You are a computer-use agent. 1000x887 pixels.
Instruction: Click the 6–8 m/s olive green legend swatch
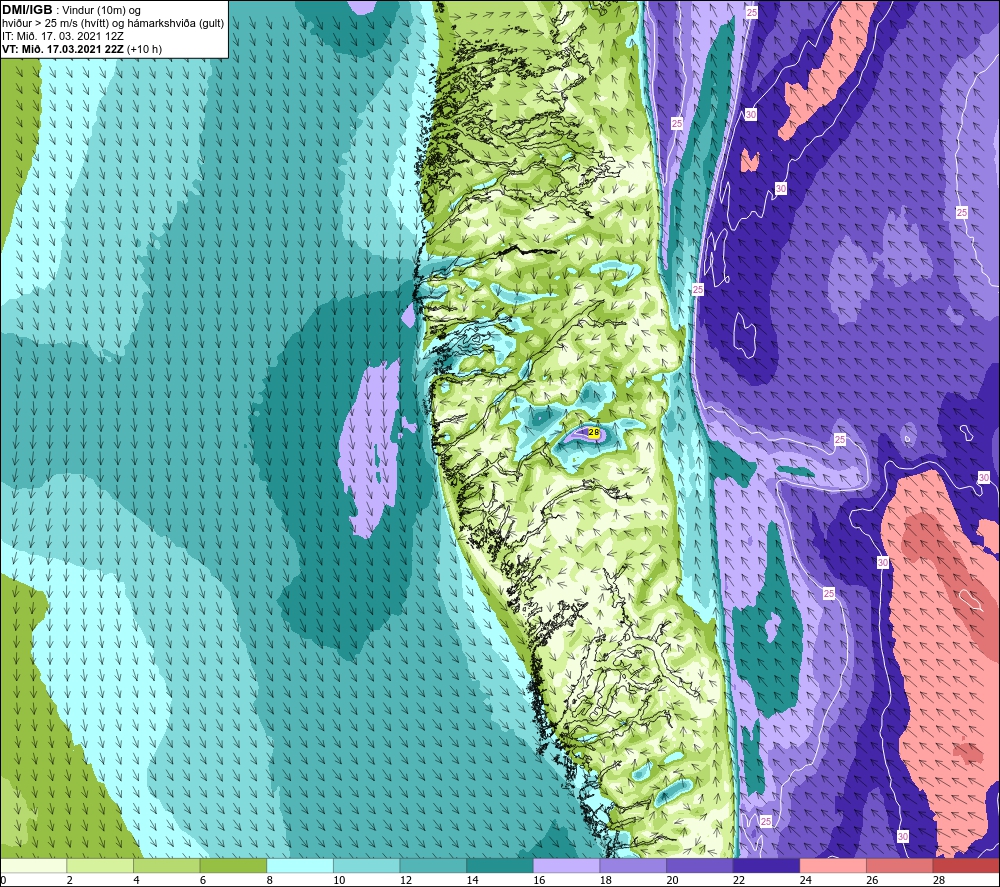[233, 865]
